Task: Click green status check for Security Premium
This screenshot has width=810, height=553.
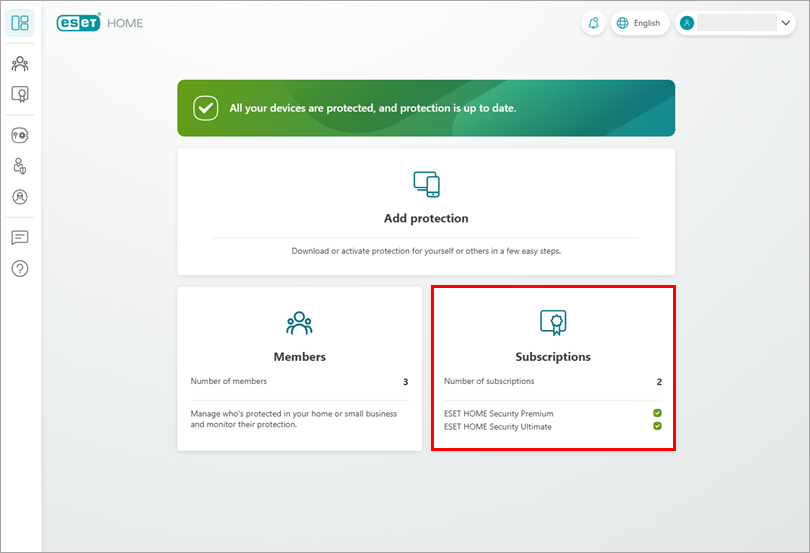Action: point(657,413)
